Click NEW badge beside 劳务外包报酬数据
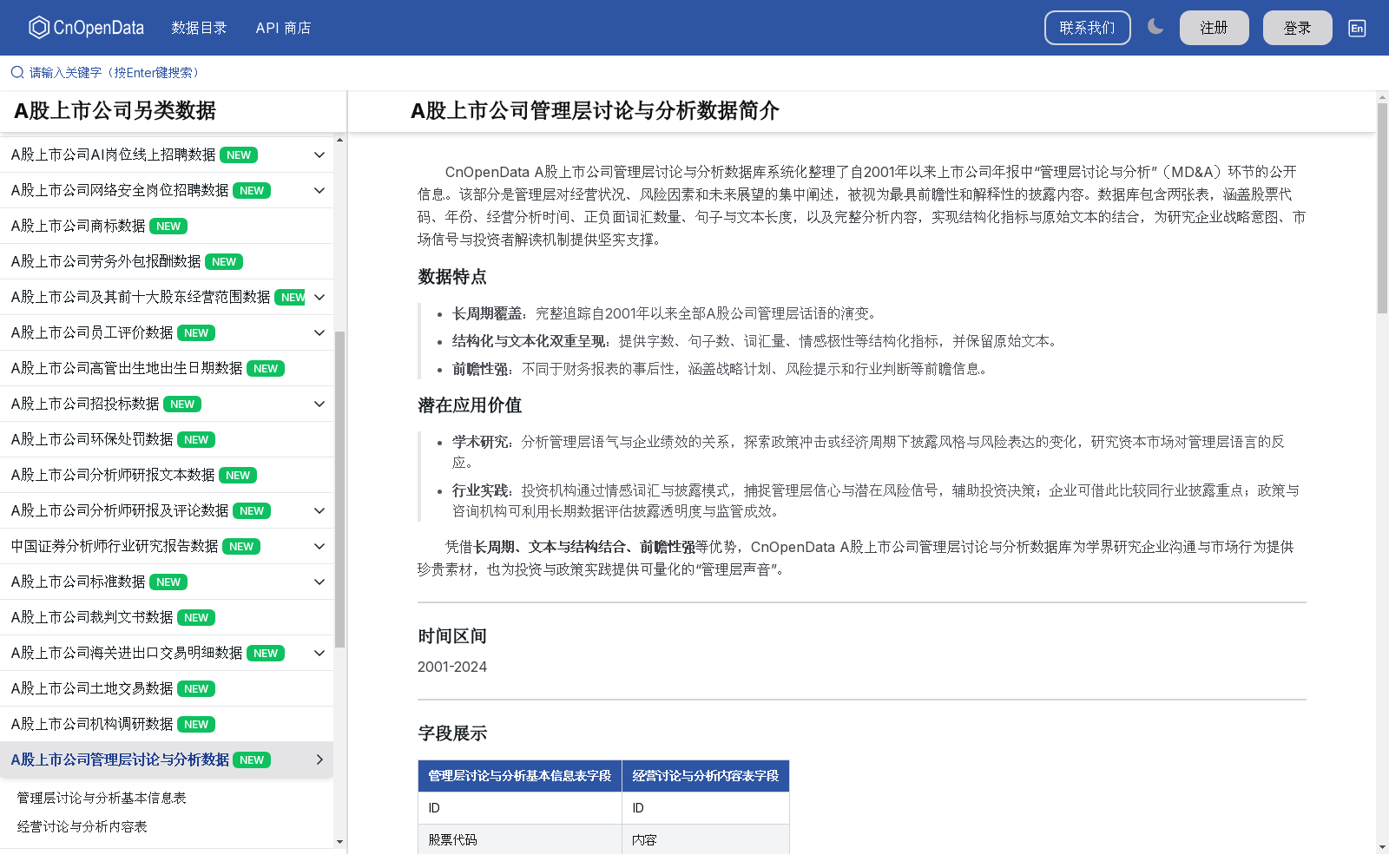The image size is (1389, 868). (x=224, y=261)
